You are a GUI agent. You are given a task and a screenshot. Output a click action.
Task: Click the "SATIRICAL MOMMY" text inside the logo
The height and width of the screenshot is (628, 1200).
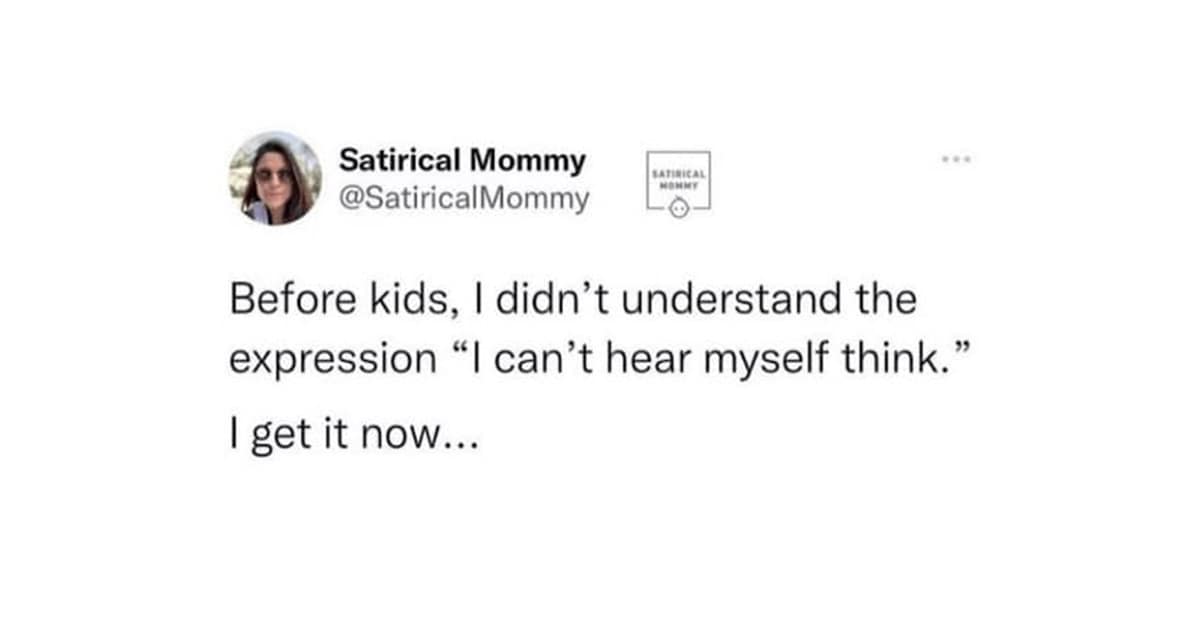[x=679, y=178]
